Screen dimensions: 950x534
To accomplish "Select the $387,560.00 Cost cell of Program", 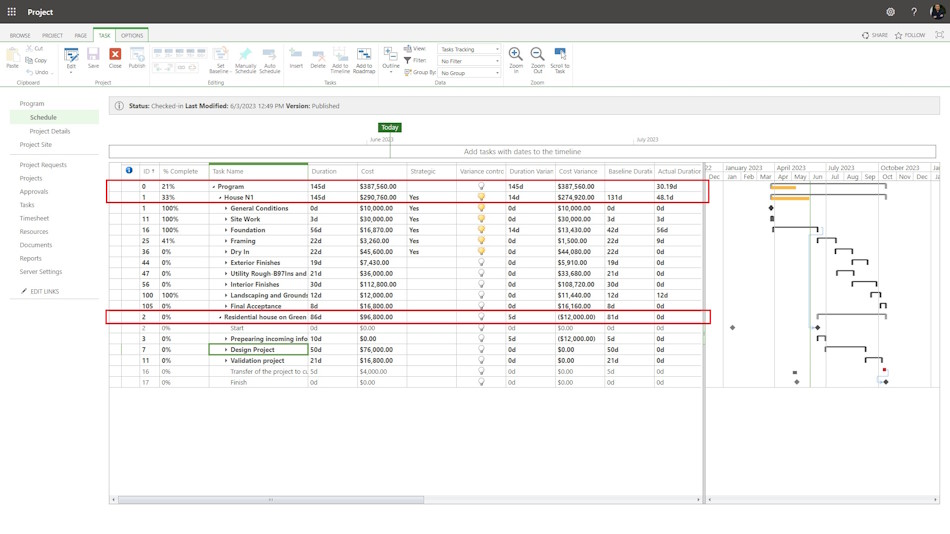I will (382, 187).
